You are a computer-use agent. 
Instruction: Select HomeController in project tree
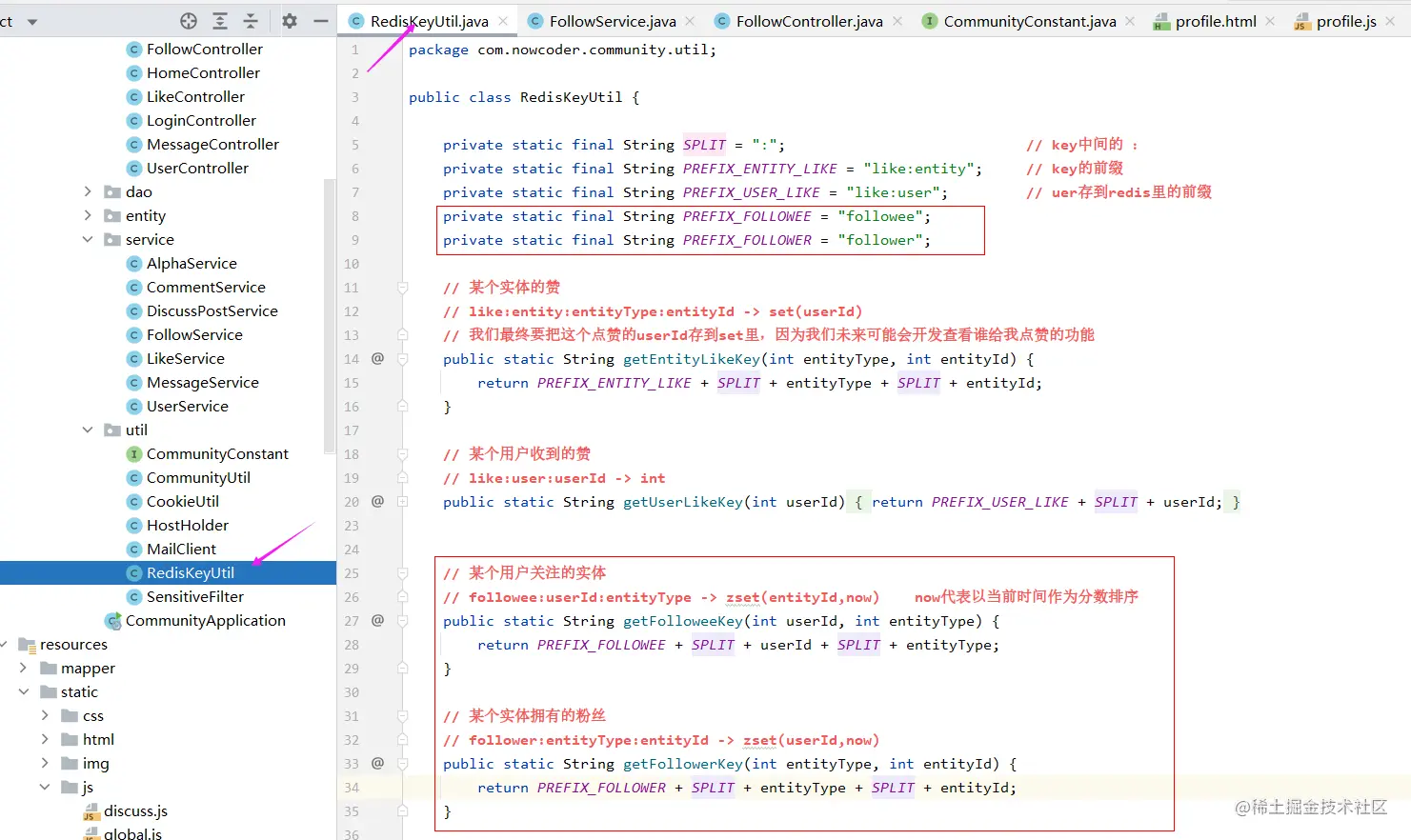(x=203, y=72)
